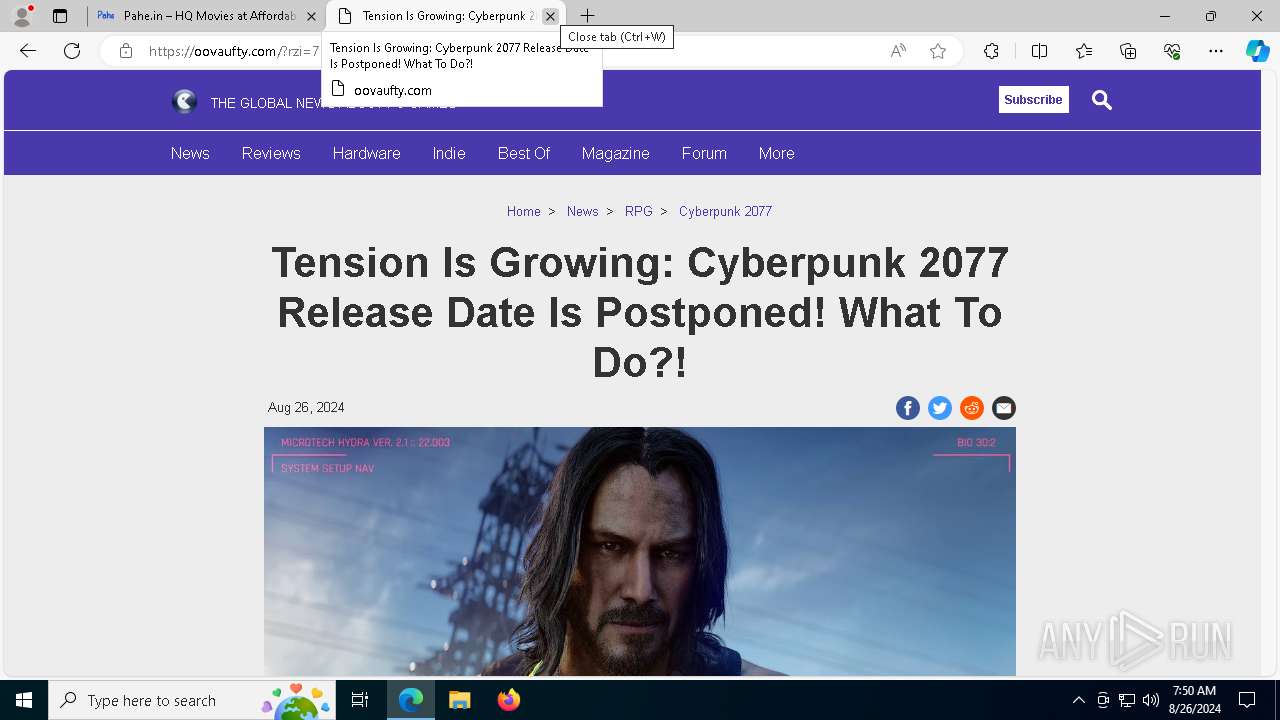The width and height of the screenshot is (1280, 720).
Task: Open the Favorites list icon
Action: coord(1084,51)
